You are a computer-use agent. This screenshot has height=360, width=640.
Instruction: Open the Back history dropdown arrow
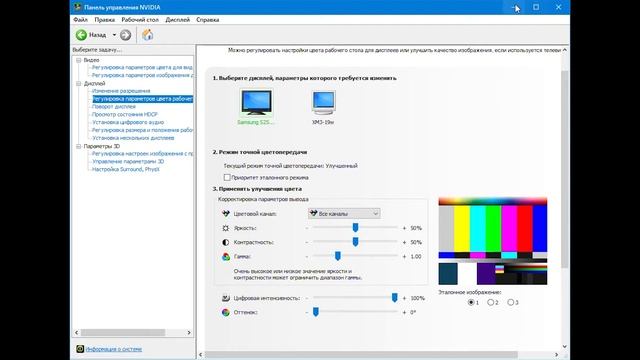114,35
